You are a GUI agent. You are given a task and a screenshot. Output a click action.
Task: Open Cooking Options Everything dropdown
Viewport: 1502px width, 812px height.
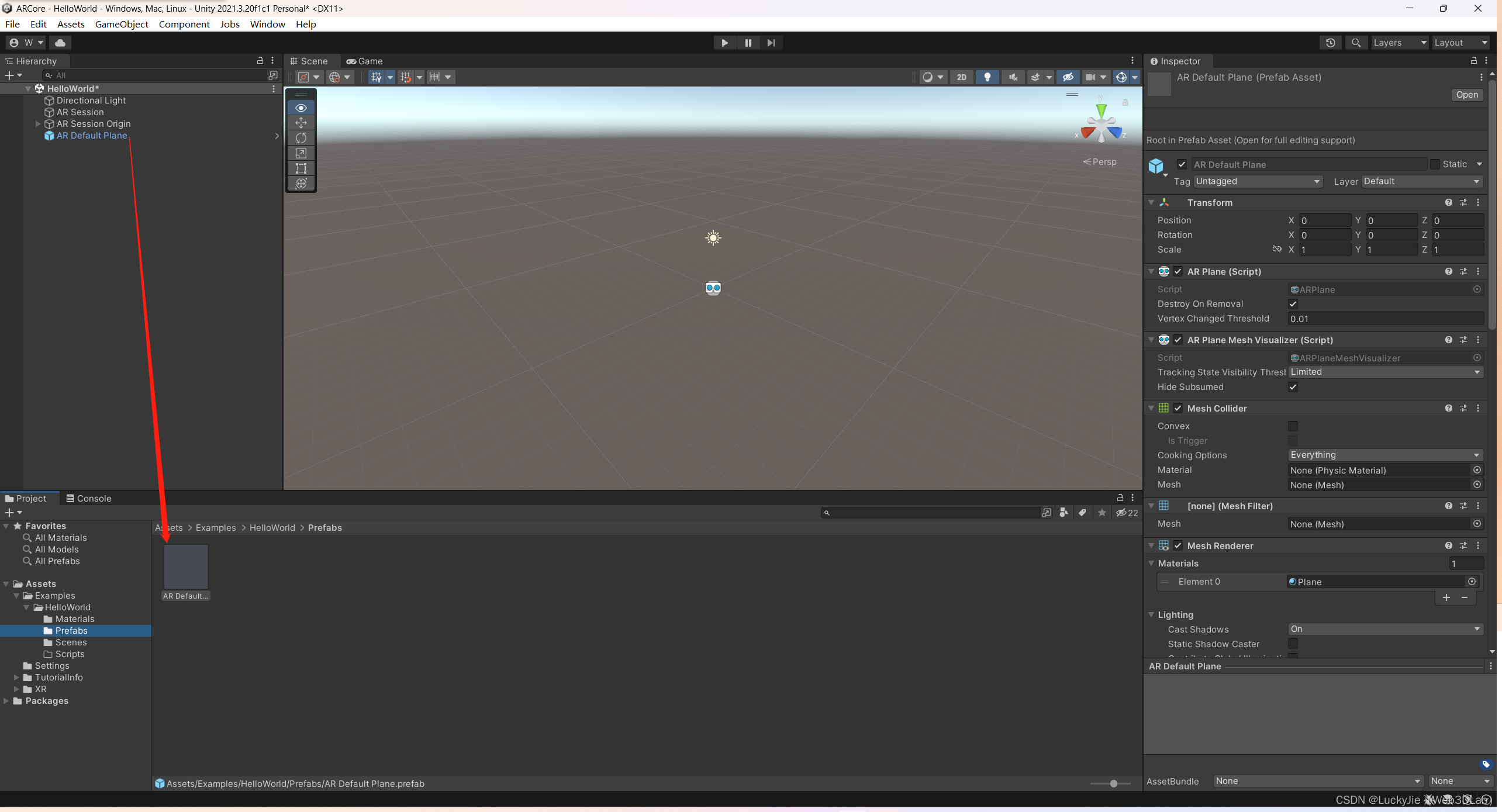[x=1384, y=455]
